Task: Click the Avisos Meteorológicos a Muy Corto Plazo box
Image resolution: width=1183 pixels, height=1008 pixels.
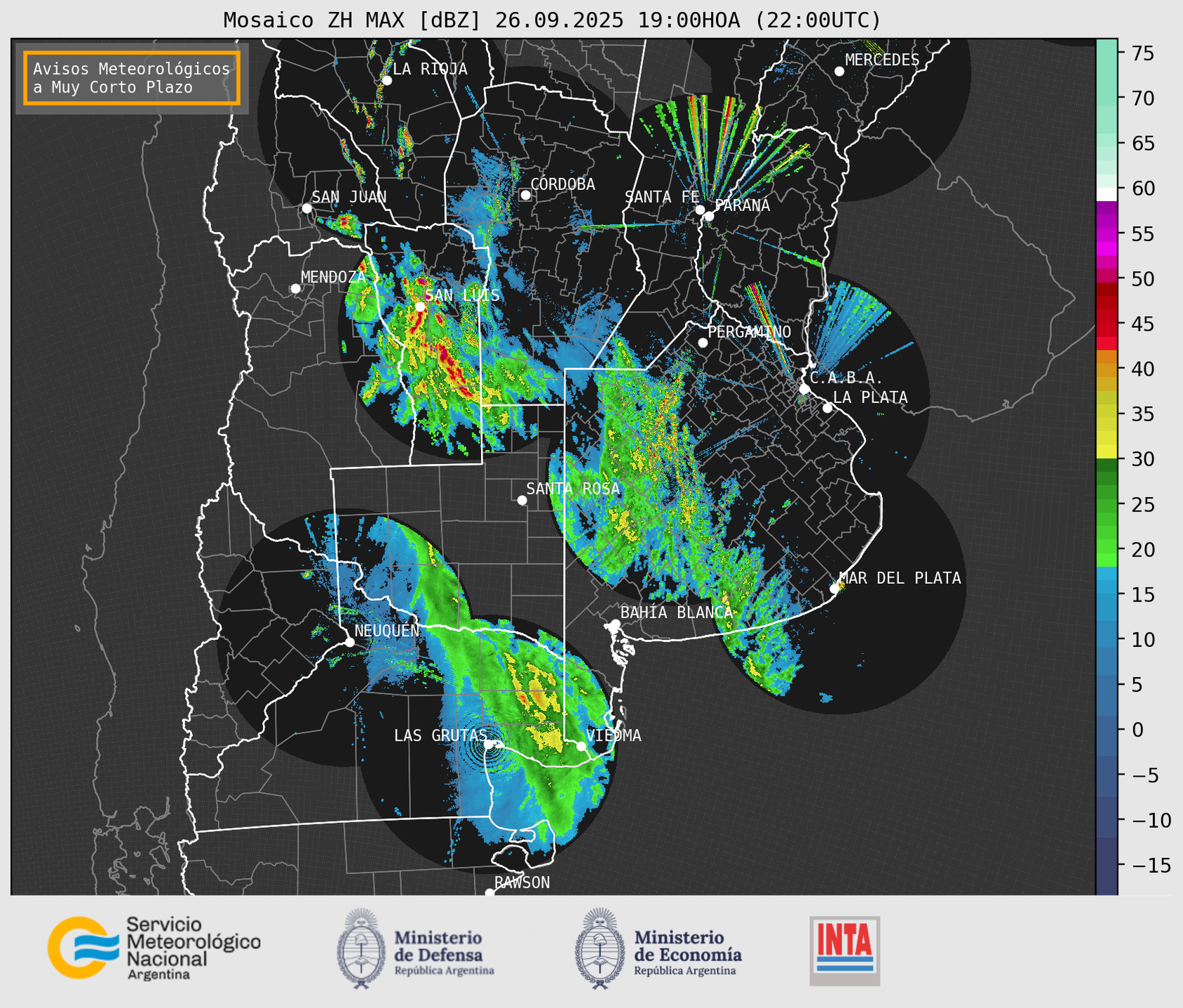Action: [x=132, y=78]
